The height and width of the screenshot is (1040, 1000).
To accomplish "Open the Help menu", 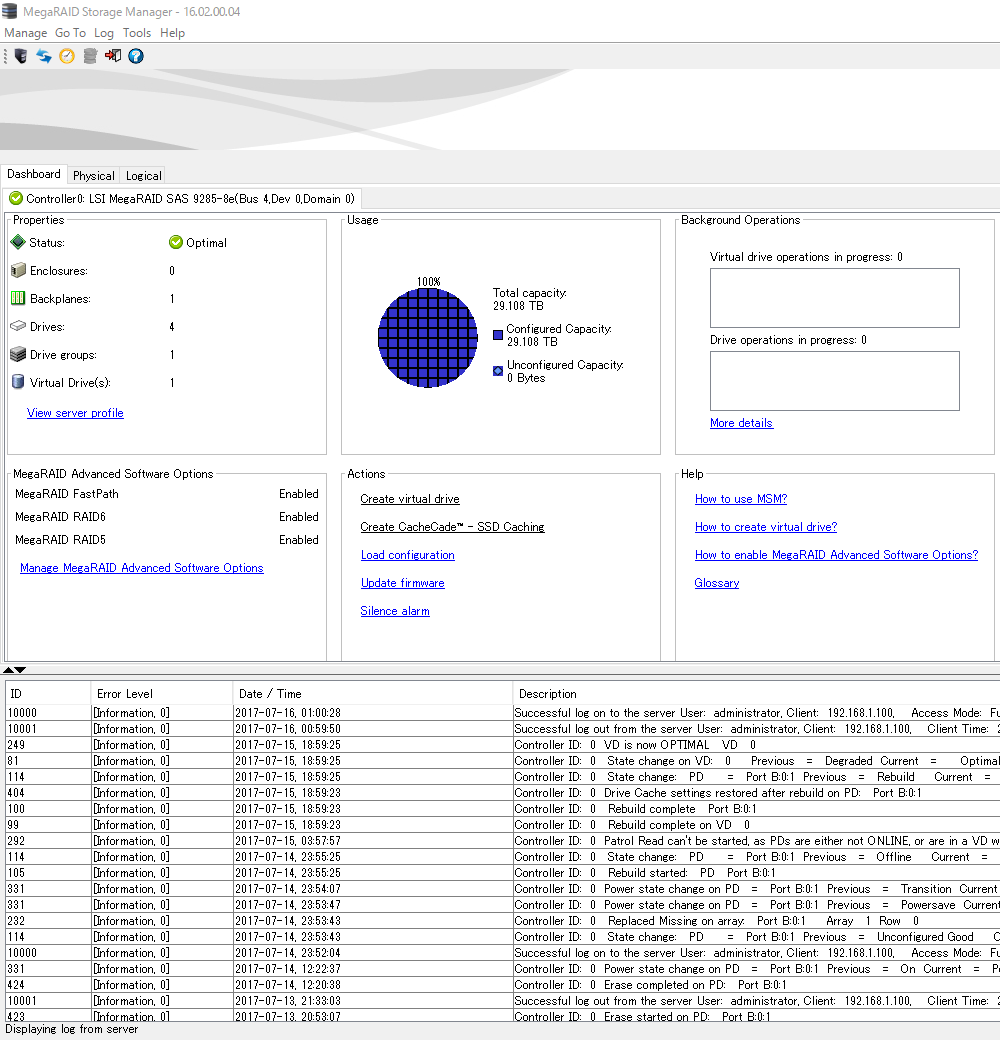I will pyautogui.click(x=172, y=32).
